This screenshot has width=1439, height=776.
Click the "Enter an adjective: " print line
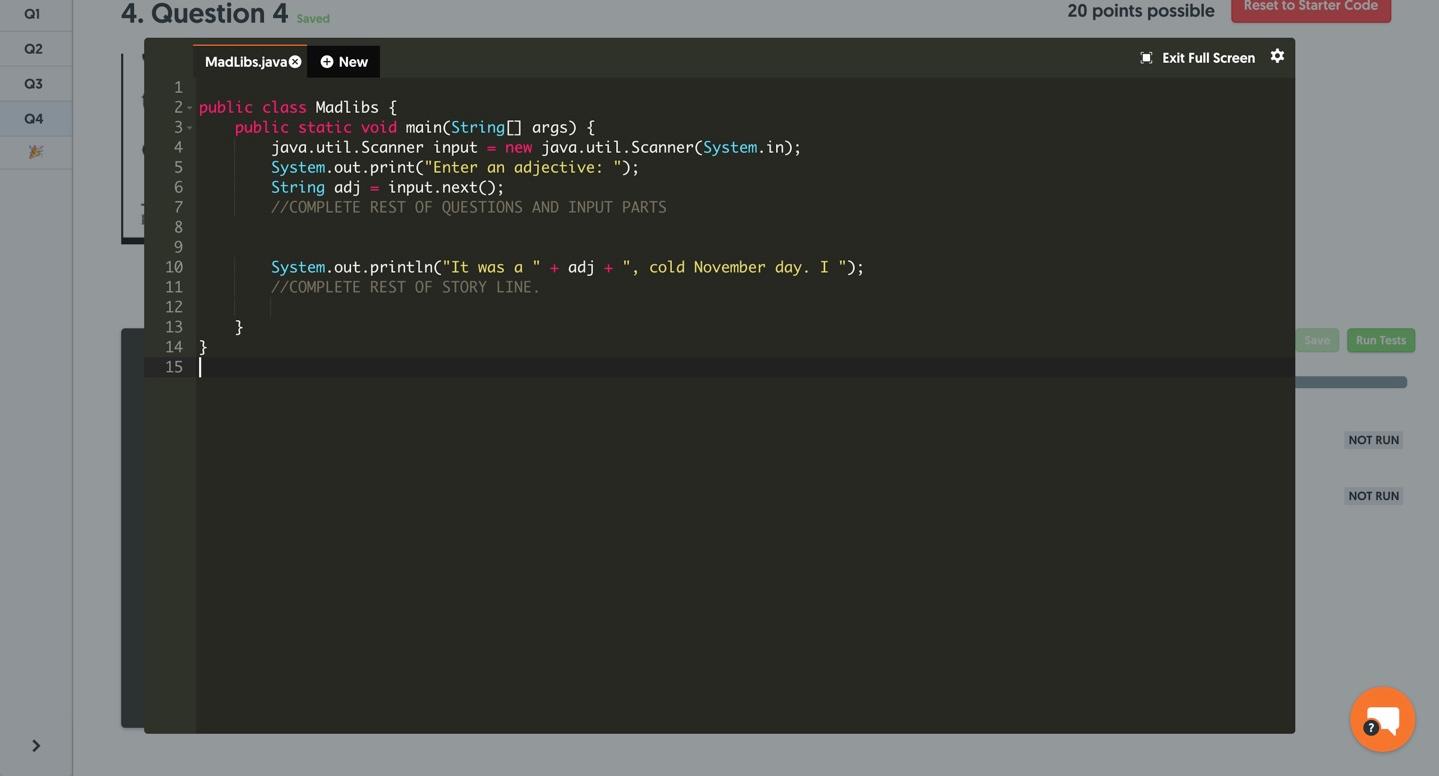pyautogui.click(x=454, y=167)
